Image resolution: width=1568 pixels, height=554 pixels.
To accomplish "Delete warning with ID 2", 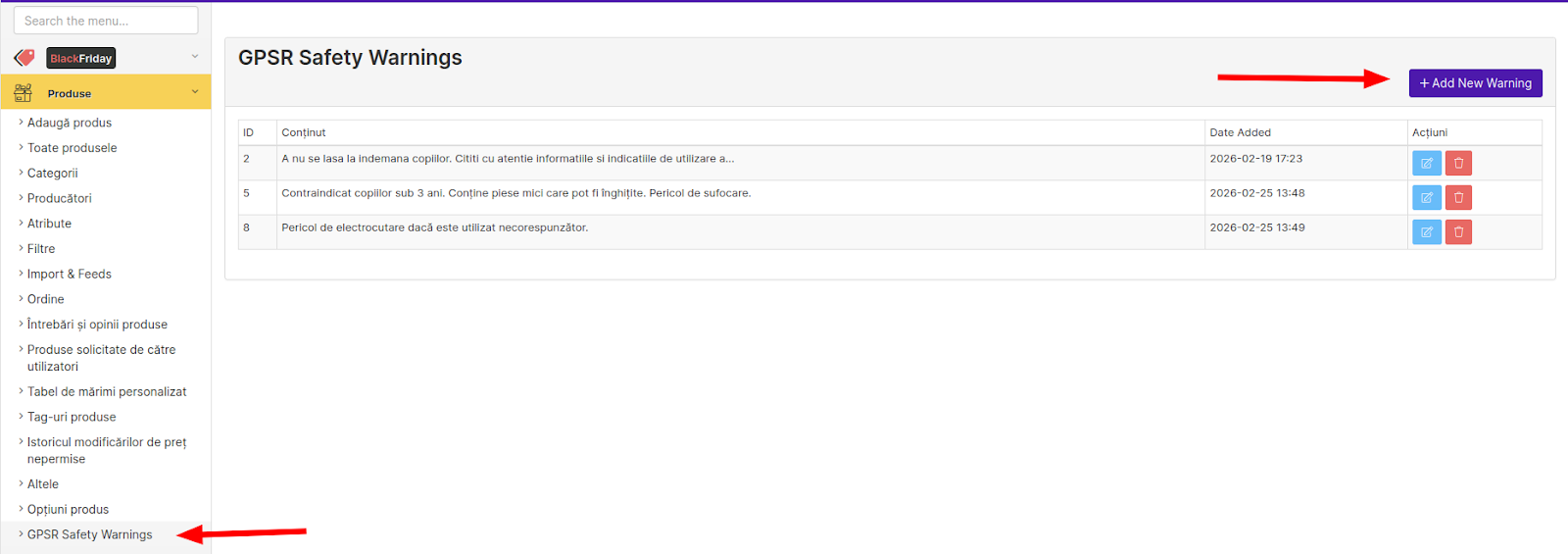I will click(1458, 164).
